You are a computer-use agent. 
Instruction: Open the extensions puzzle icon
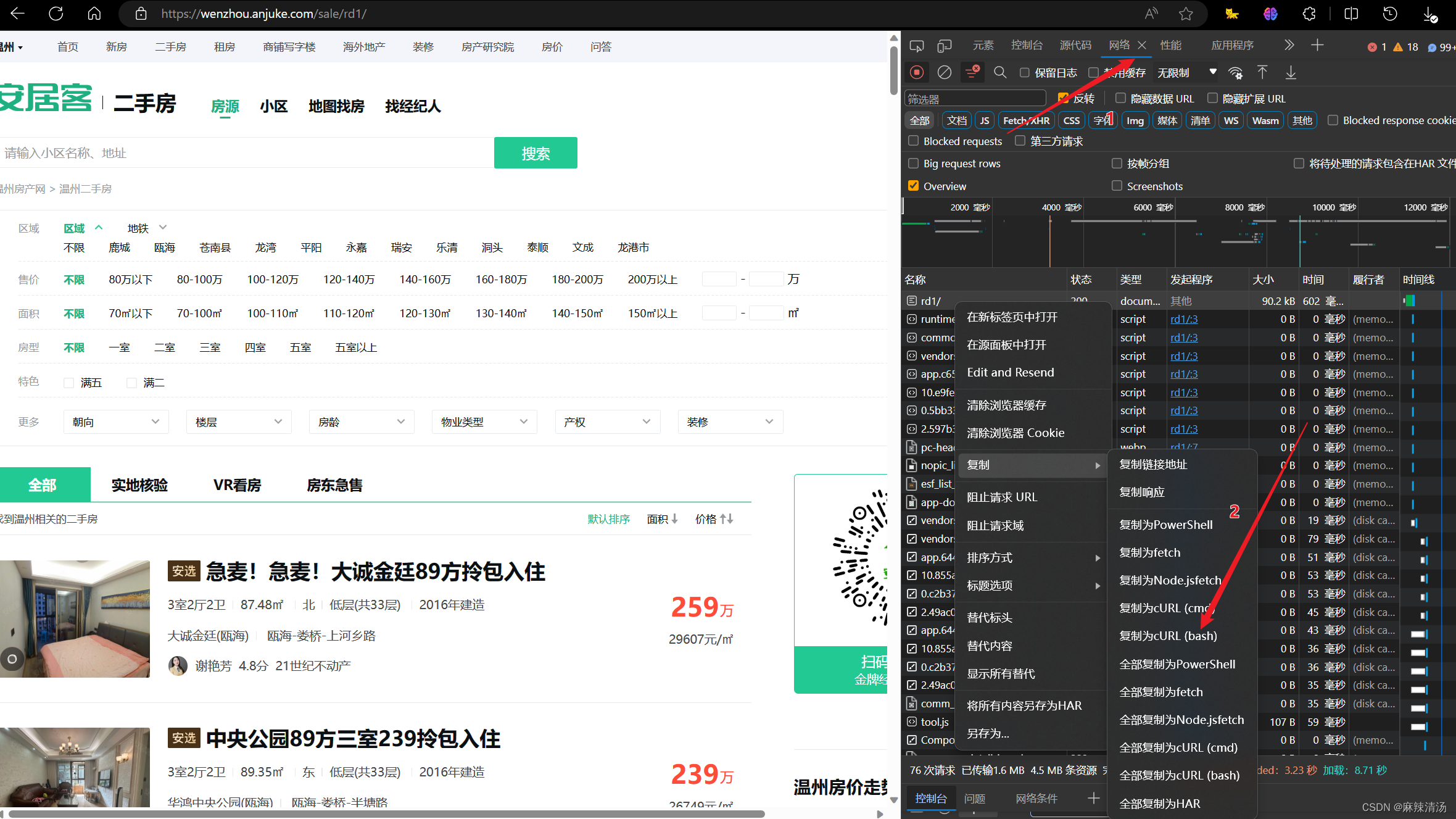pyautogui.click(x=1309, y=14)
